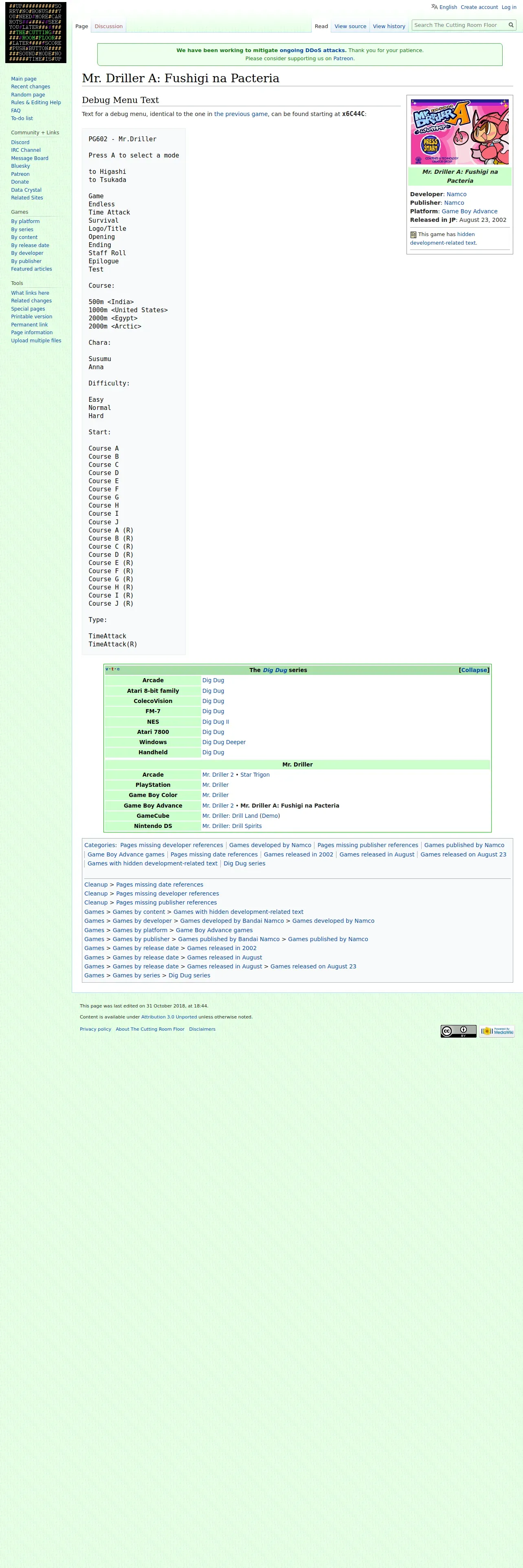Open Dig Dug II in NES row
The image size is (523, 1568).
click(215, 722)
